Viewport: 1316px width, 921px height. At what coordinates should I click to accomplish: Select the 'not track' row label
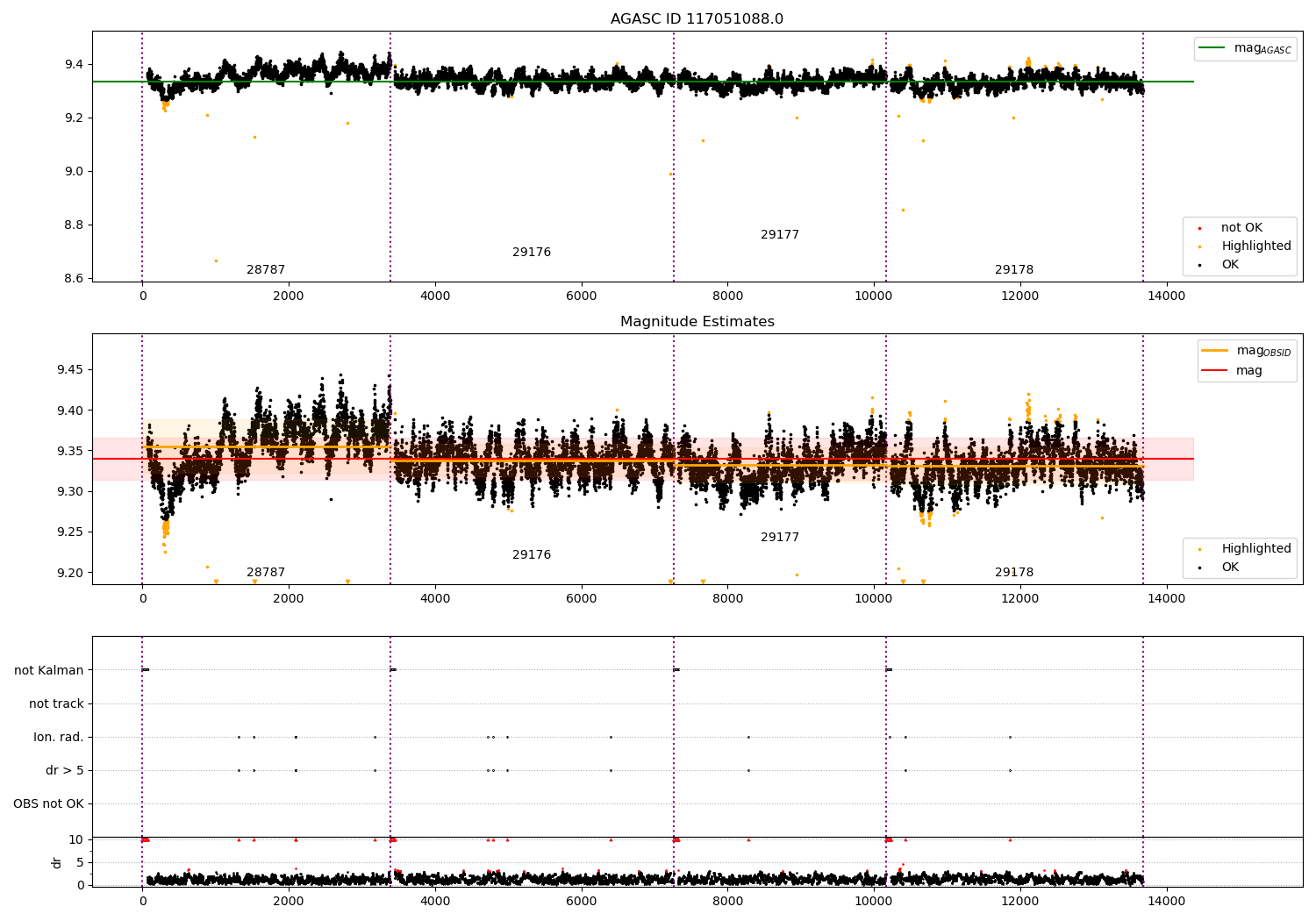56,703
